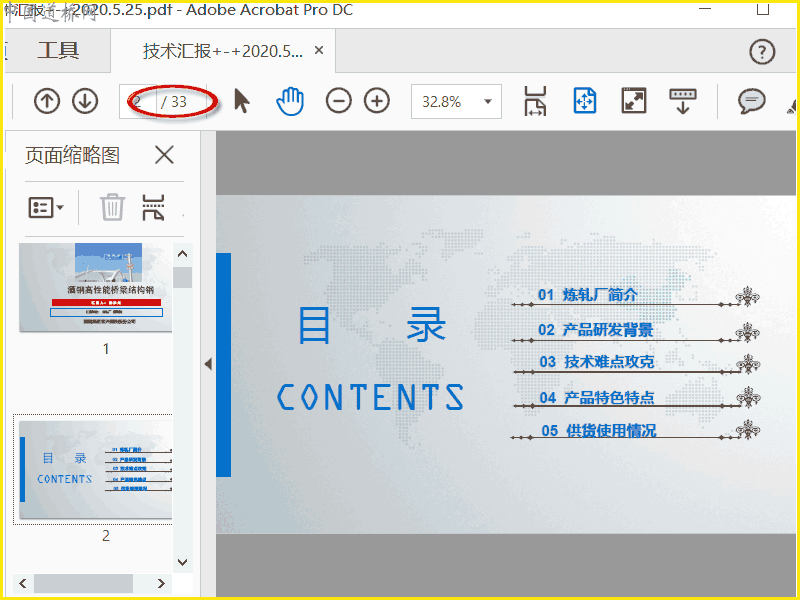Collapse the navigation pane with the side arrow

point(208,364)
